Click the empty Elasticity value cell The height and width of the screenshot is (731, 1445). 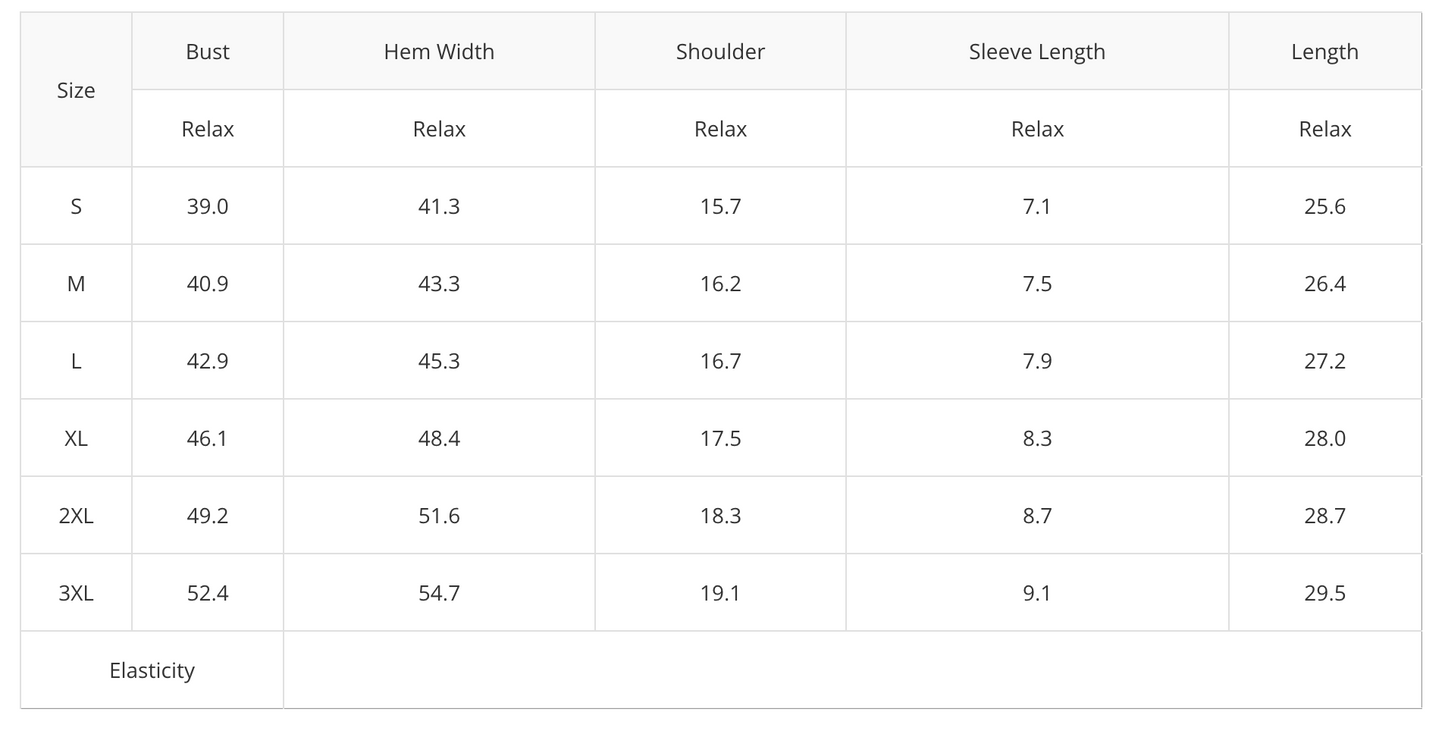pos(852,670)
